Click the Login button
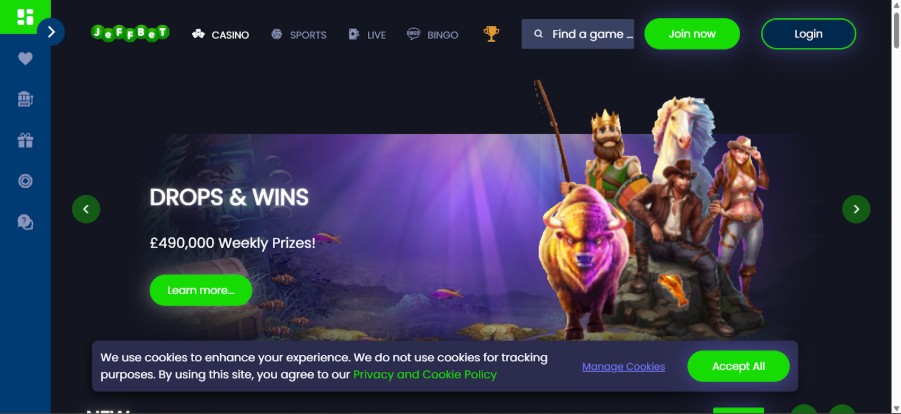 pos(808,34)
